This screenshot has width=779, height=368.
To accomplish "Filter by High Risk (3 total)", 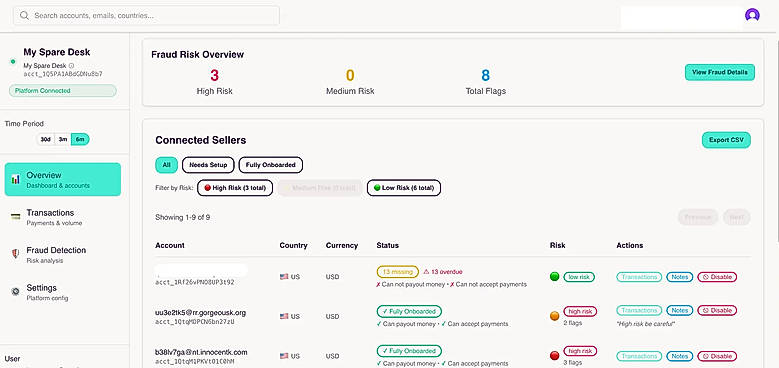I will click(x=235, y=188).
